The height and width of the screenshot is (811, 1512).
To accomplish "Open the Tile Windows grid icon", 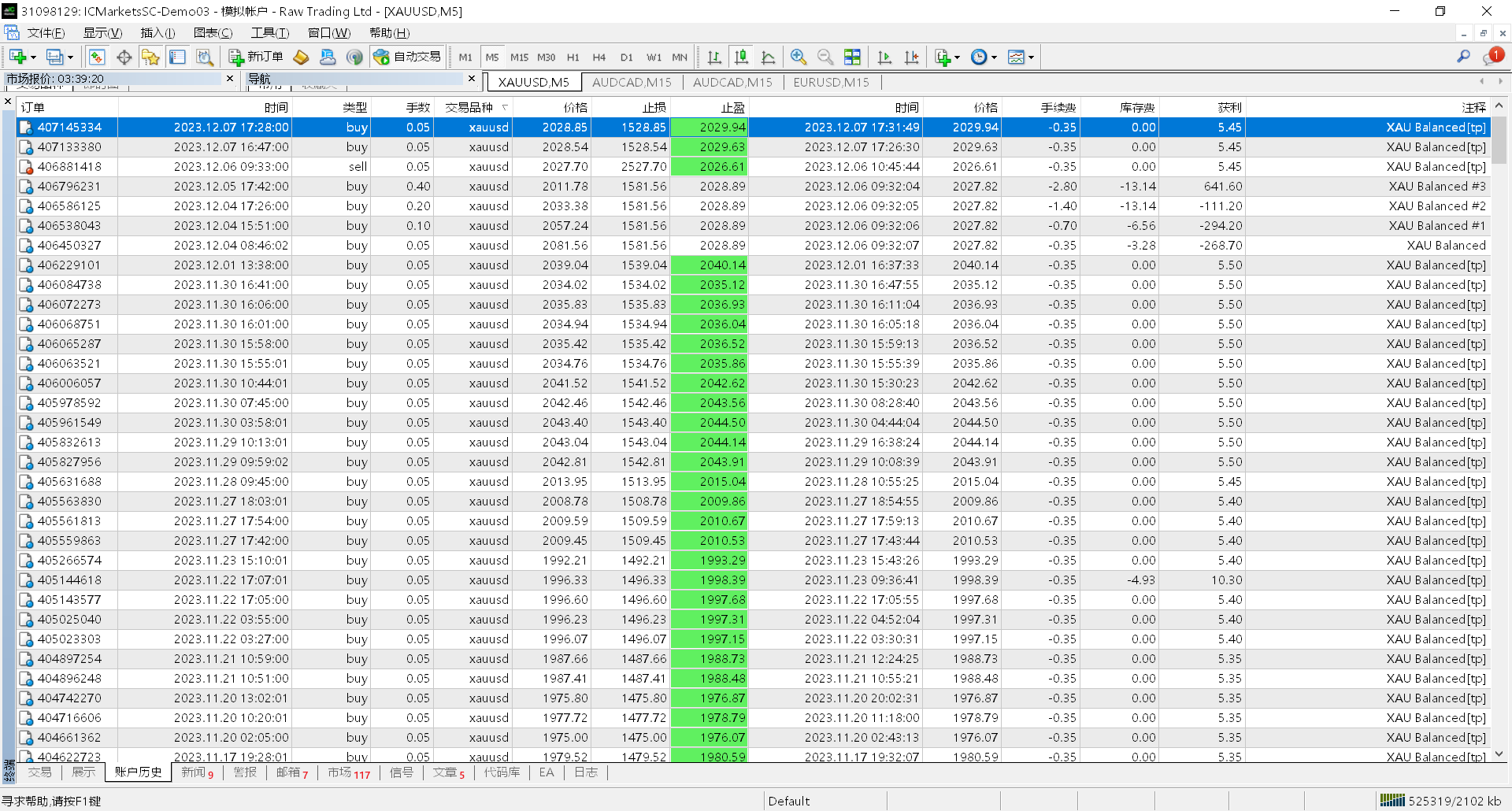I will pos(852,57).
